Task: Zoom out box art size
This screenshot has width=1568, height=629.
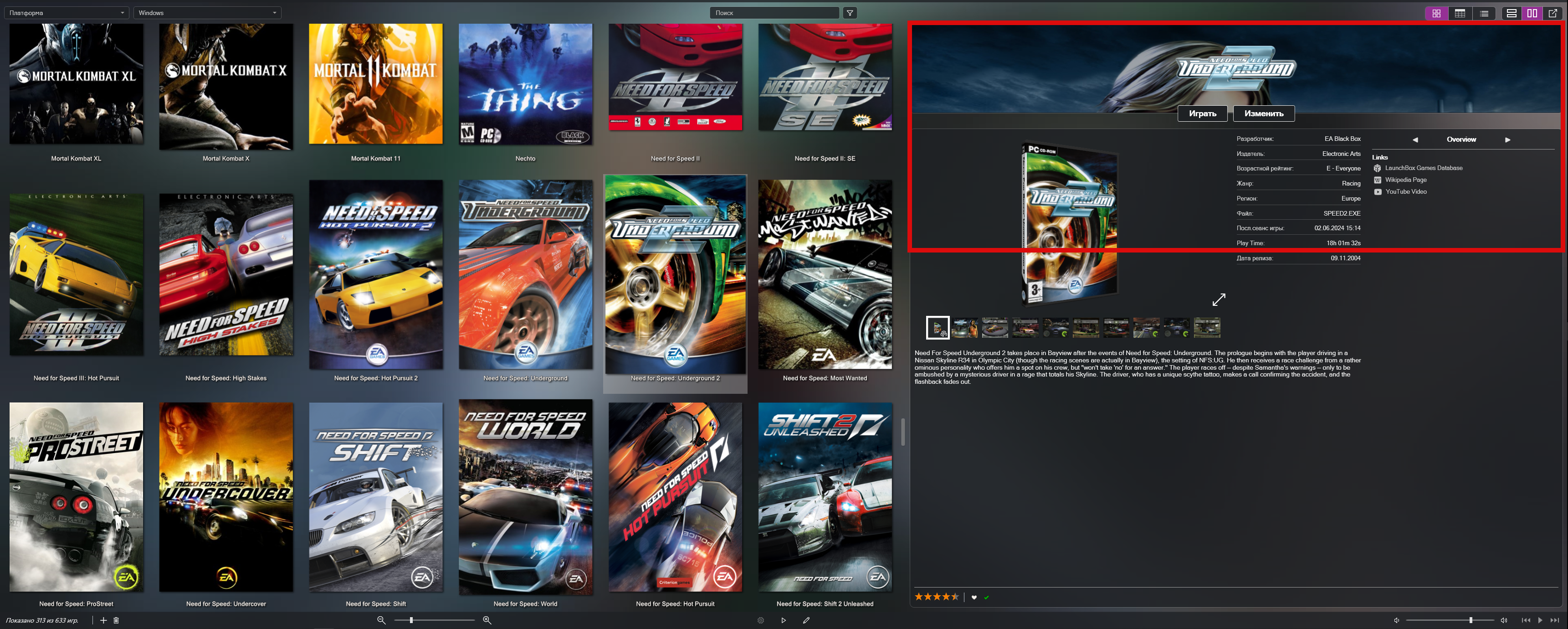Action: (x=381, y=620)
